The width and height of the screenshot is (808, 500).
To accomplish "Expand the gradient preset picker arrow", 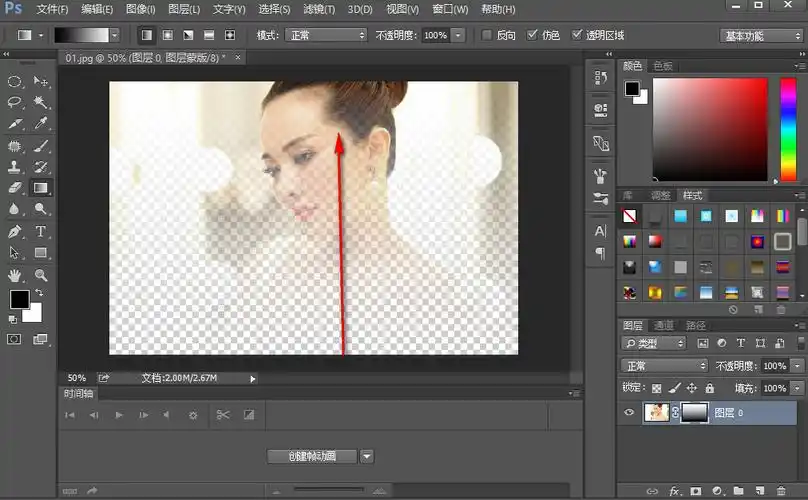I will pos(114,35).
